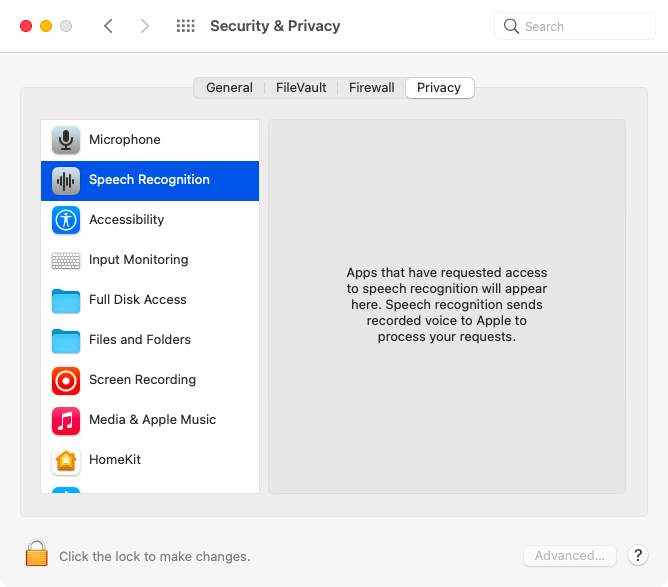
Task: Click the Advanced… button
Action: [x=570, y=556]
